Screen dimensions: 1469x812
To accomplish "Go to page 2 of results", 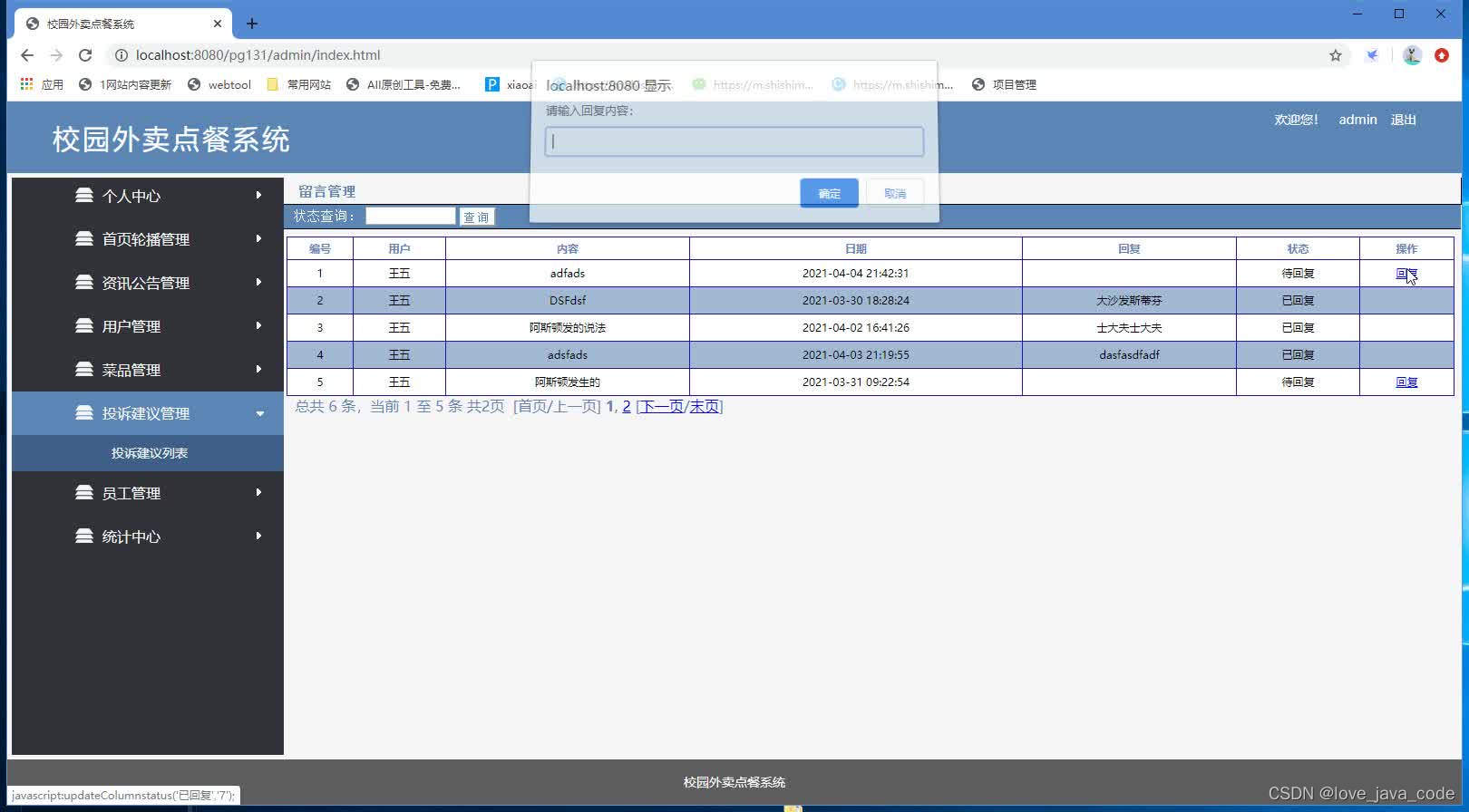I will pos(627,407).
